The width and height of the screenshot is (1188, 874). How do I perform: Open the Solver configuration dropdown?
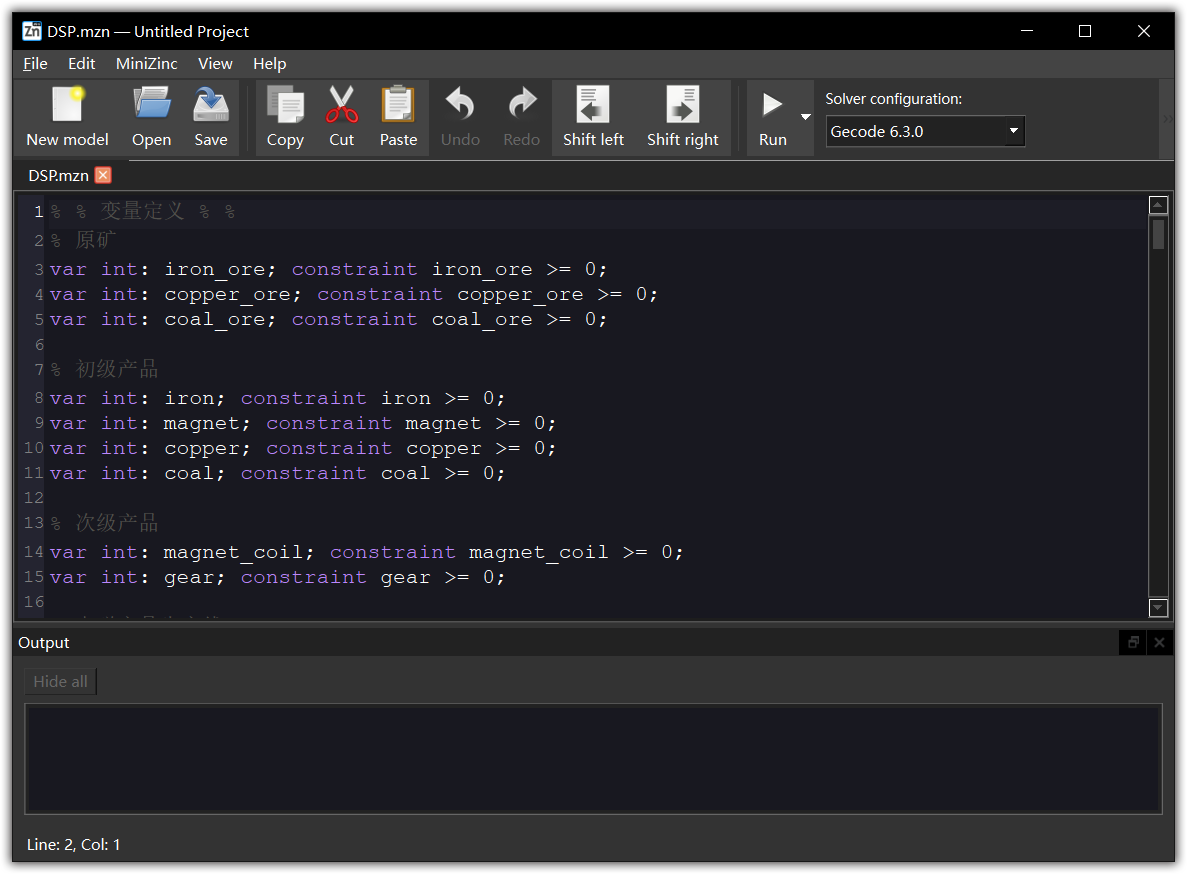(925, 132)
